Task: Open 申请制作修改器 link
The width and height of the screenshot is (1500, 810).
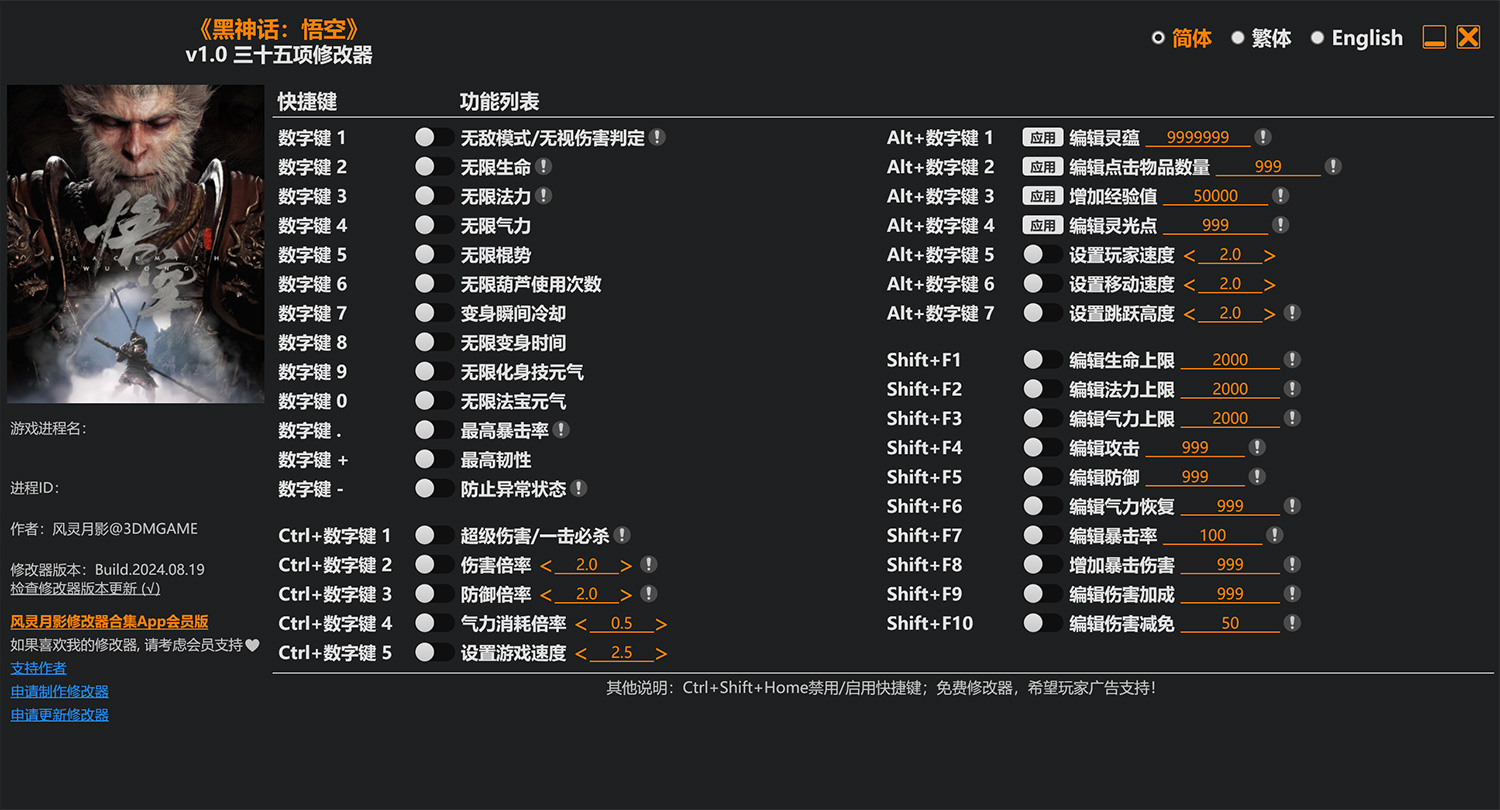Action: click(x=59, y=691)
